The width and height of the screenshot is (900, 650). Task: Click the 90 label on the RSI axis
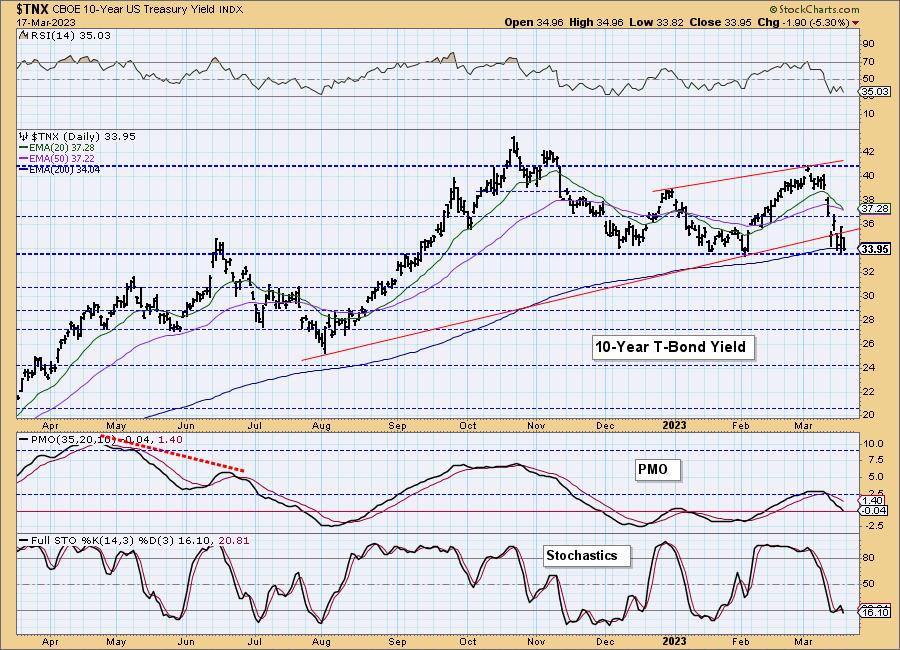(x=868, y=44)
